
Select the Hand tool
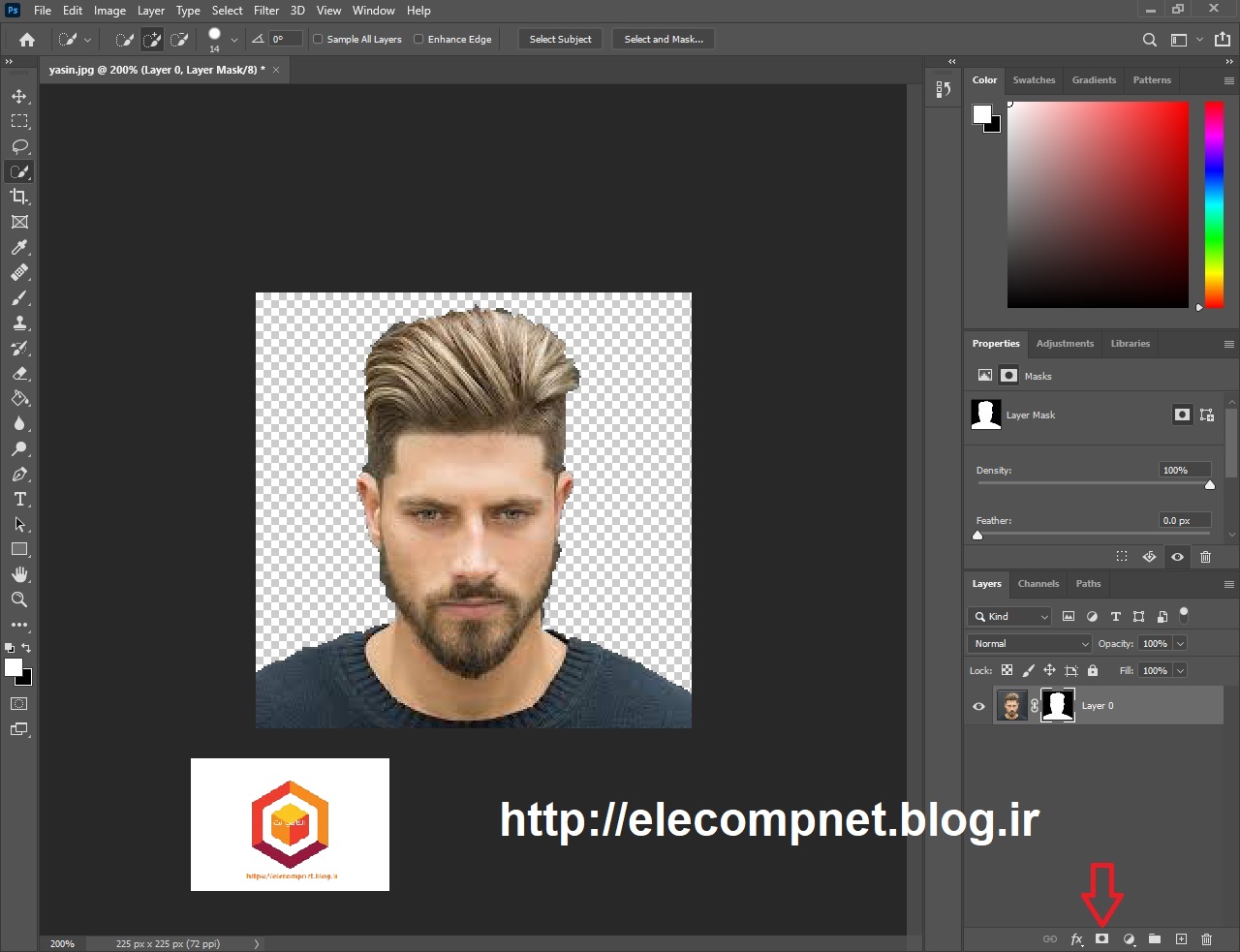point(19,574)
